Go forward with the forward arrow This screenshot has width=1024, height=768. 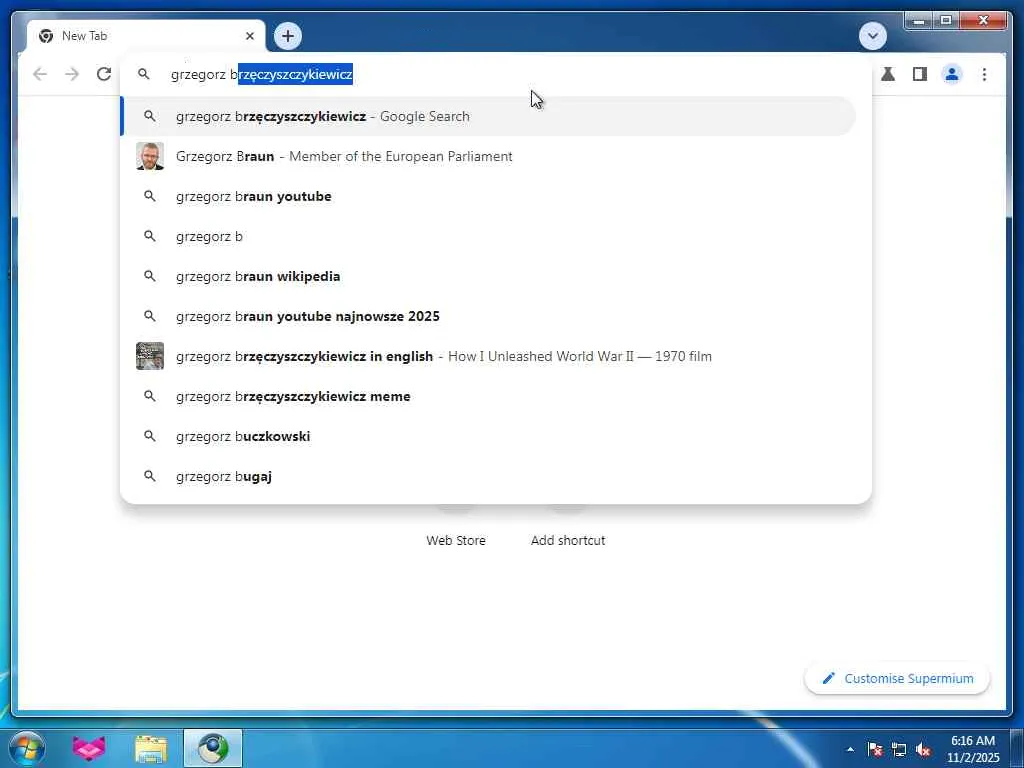pyautogui.click(x=72, y=74)
